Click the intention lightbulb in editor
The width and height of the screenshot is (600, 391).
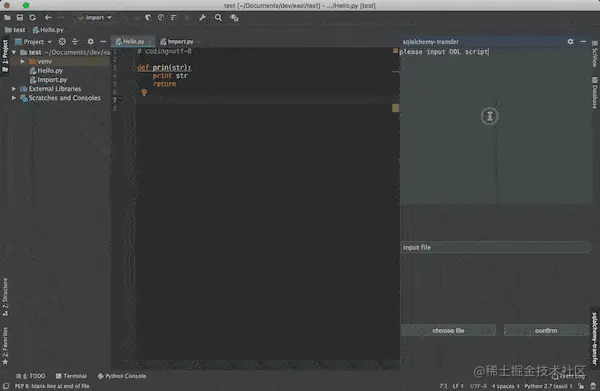144,92
